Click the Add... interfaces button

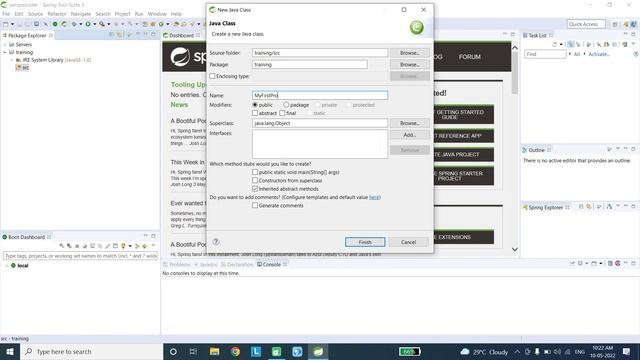click(410, 135)
